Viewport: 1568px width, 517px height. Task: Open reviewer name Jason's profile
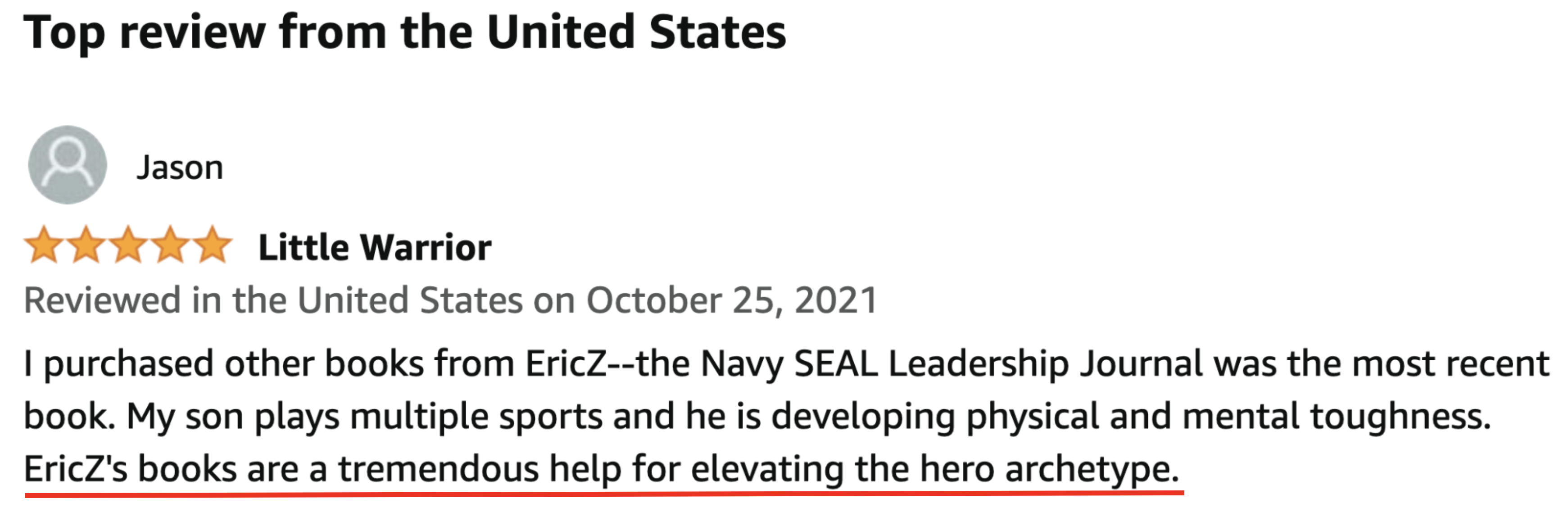pos(180,168)
